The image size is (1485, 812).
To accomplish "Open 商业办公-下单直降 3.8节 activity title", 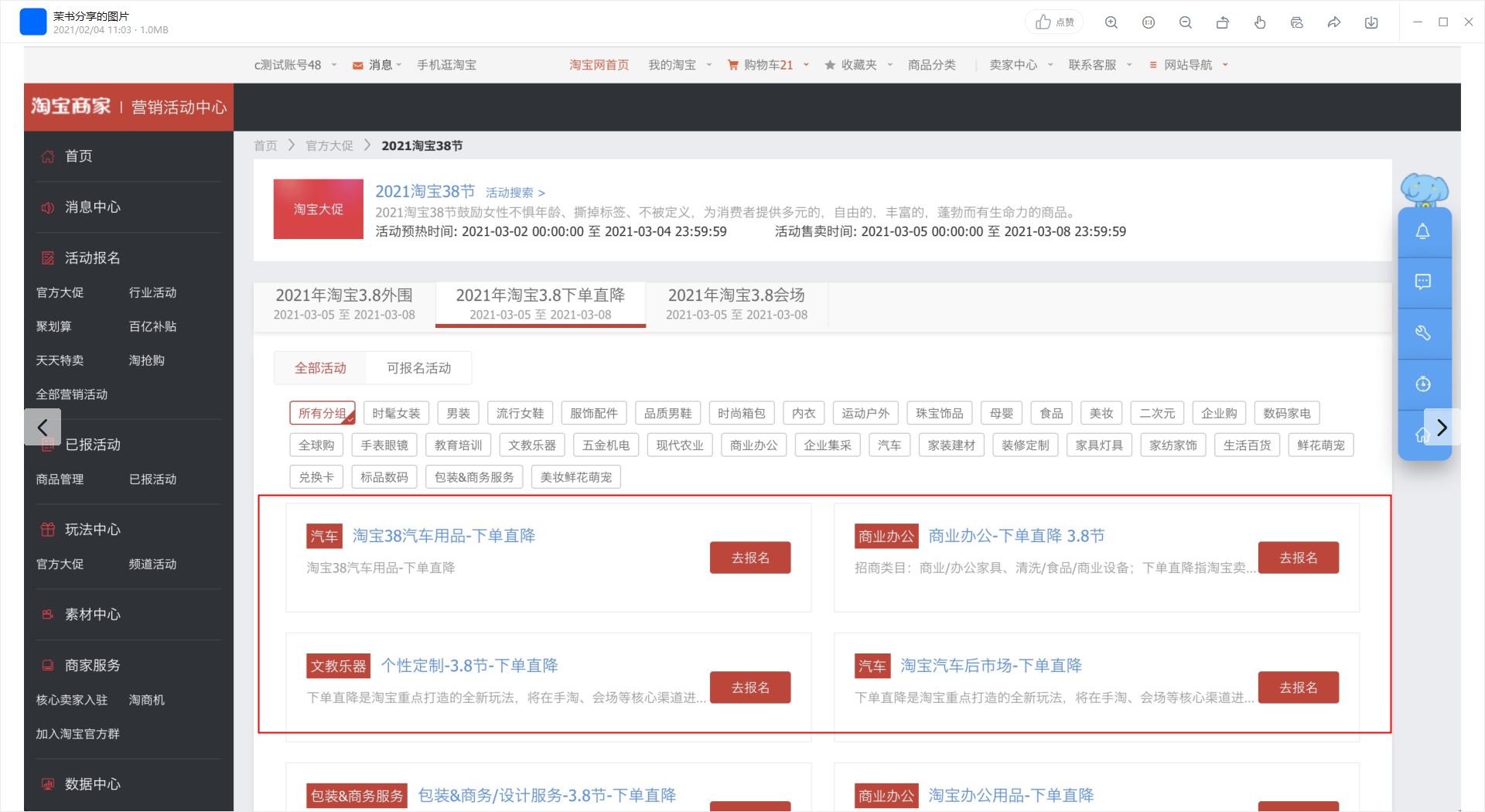I will 1016,536.
